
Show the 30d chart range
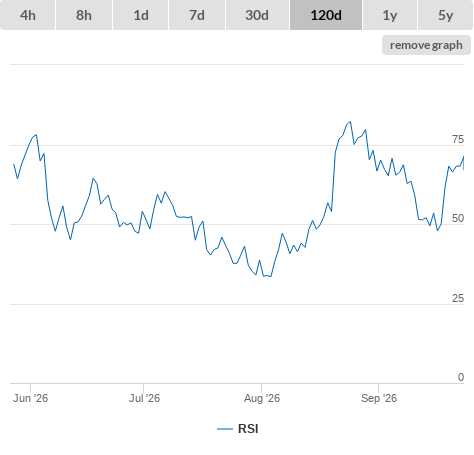click(257, 15)
